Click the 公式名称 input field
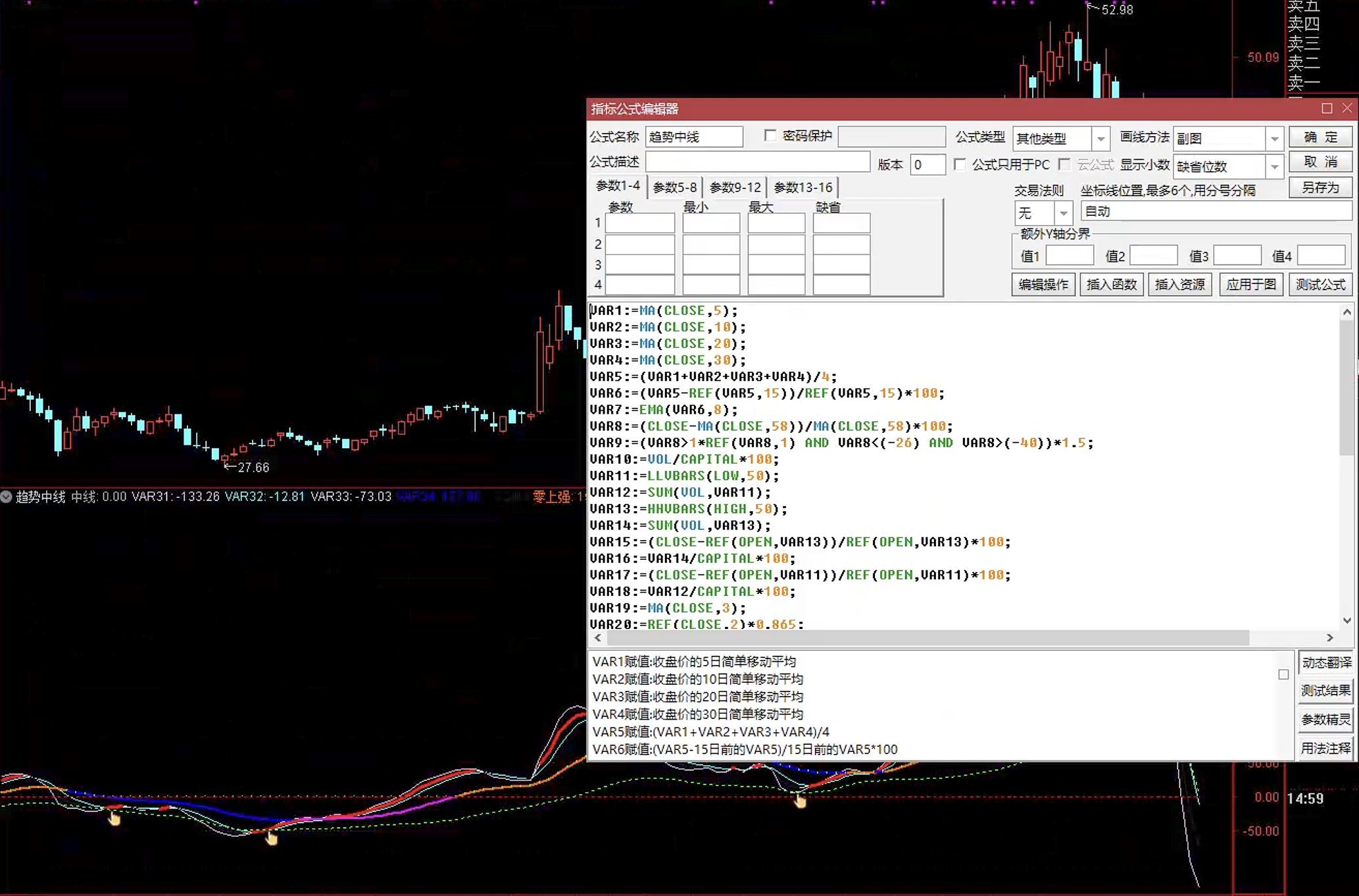Image resolution: width=1359 pixels, height=896 pixels. pos(694,137)
